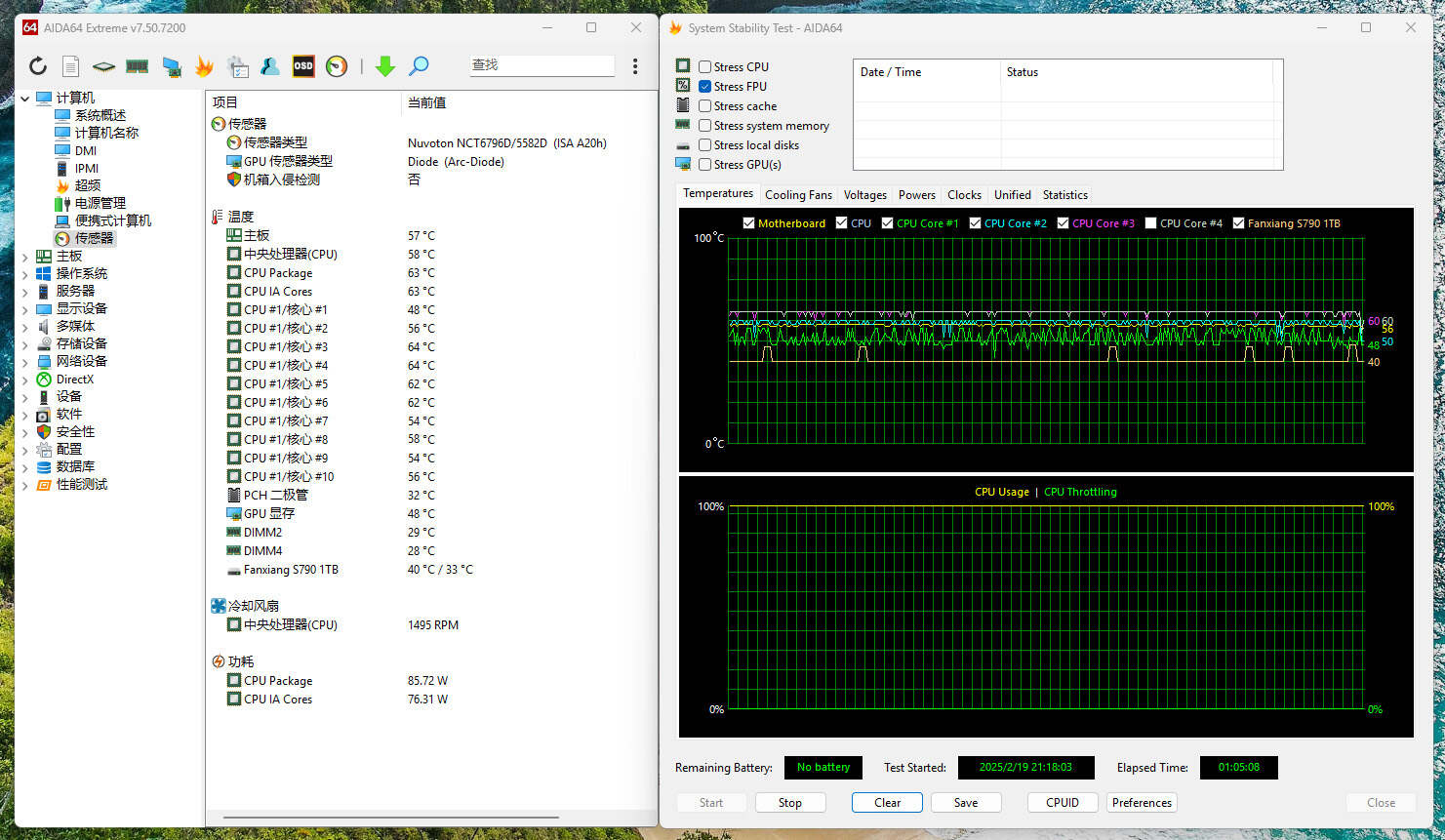Open the three-dot toolbar menu
The width and height of the screenshot is (1445, 840).
(x=635, y=66)
